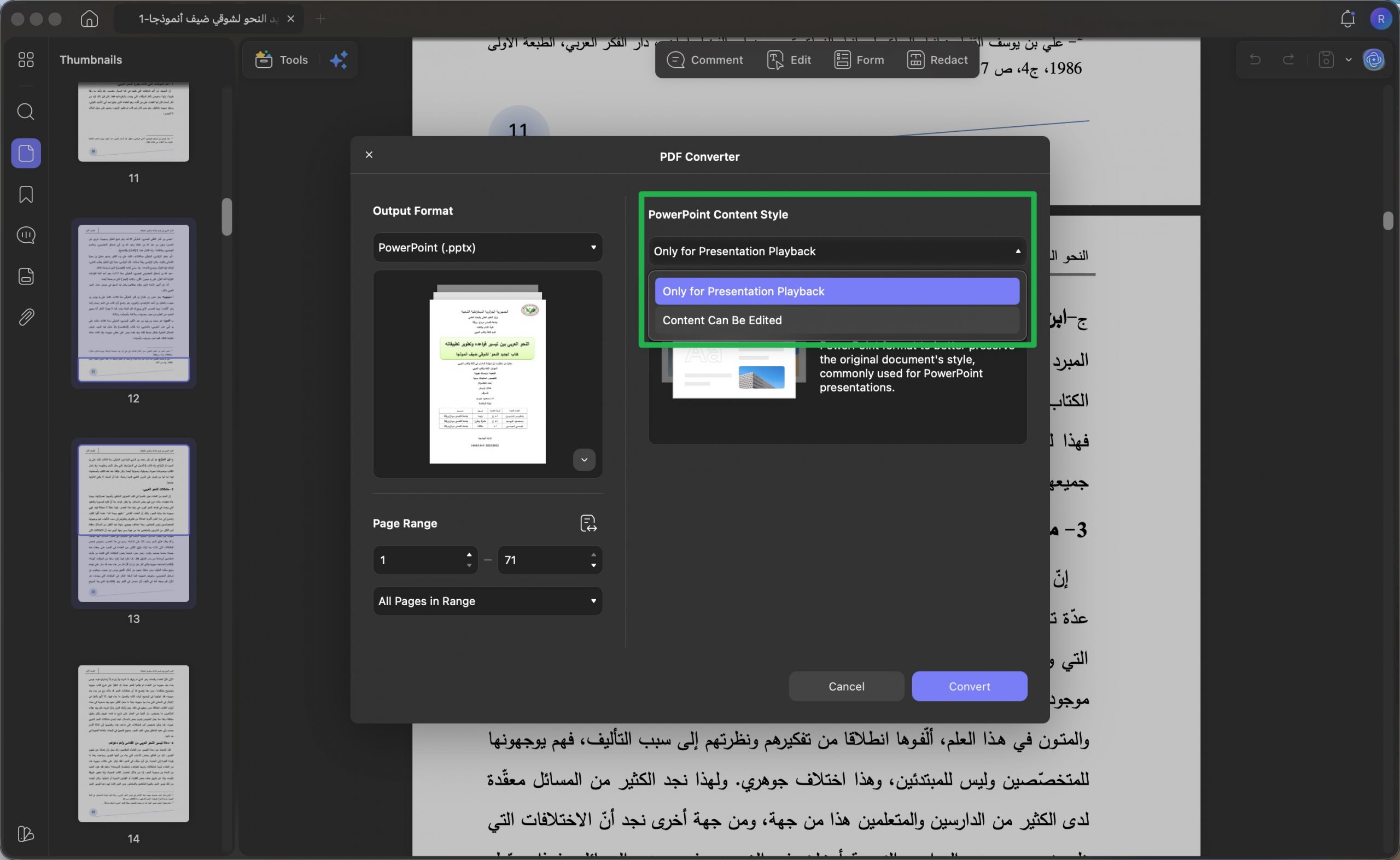Click the undo arrow icon
The height and width of the screenshot is (860, 1400).
coord(1255,60)
